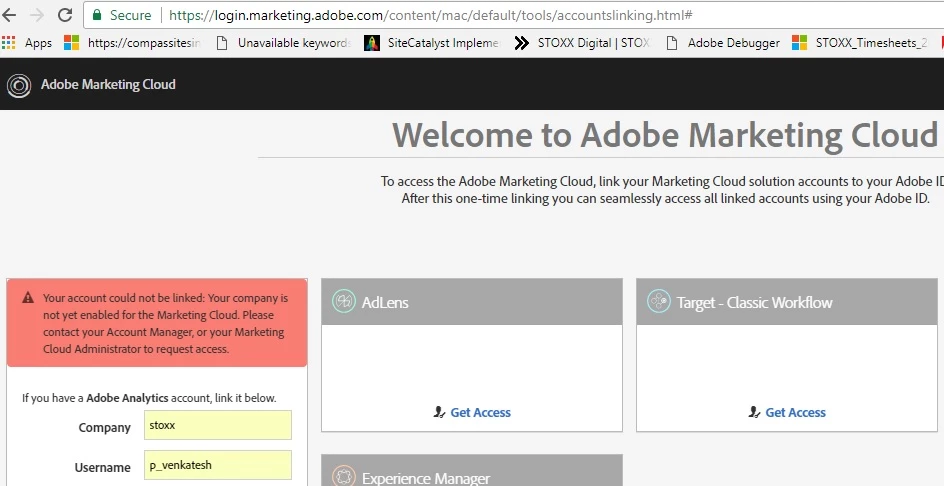Click the Target - Classic Workflow heading
944x486 pixels.
coord(754,302)
